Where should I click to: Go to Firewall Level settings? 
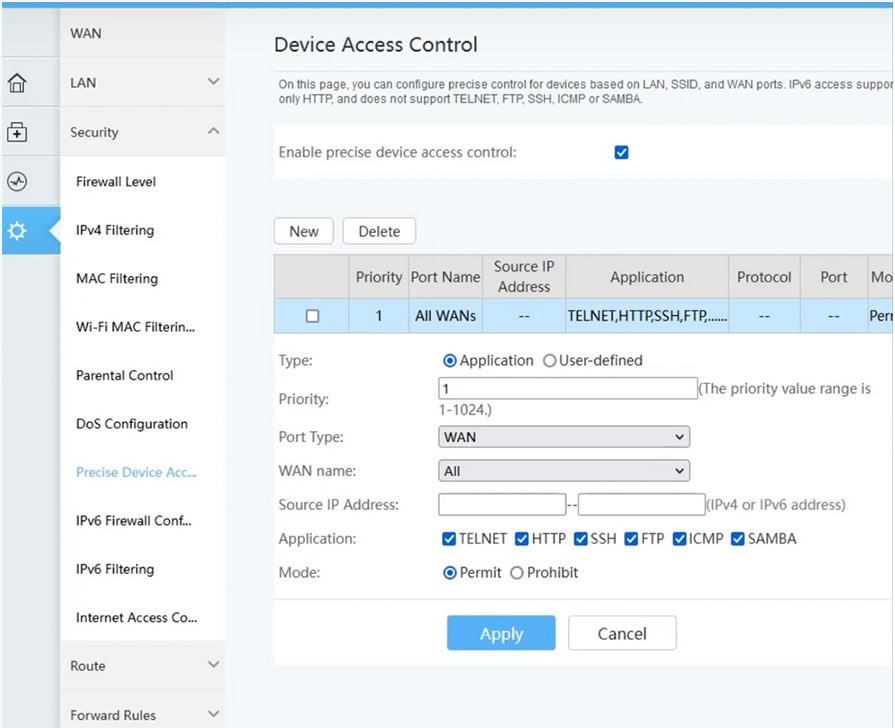point(116,182)
